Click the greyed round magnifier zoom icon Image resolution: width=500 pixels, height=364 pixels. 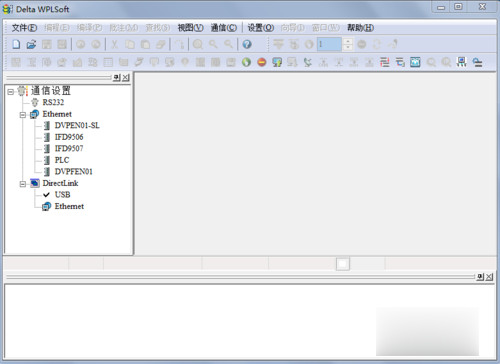(x=198, y=44)
